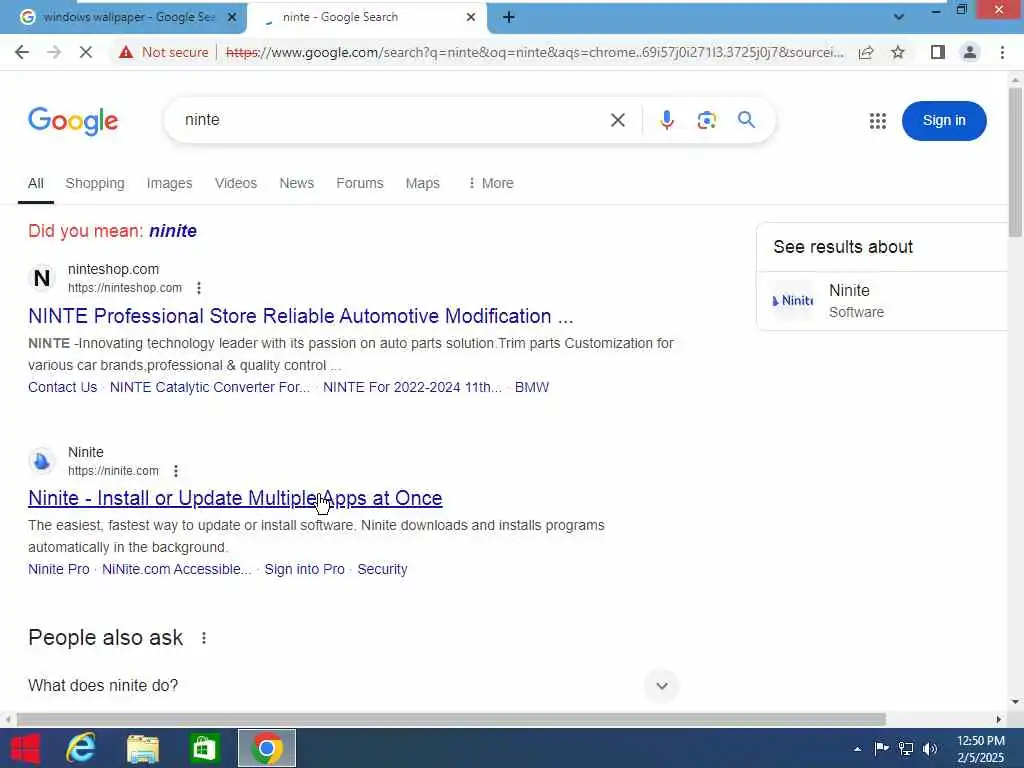
Task: Close the windows wallpaper tab
Action: tap(232, 17)
